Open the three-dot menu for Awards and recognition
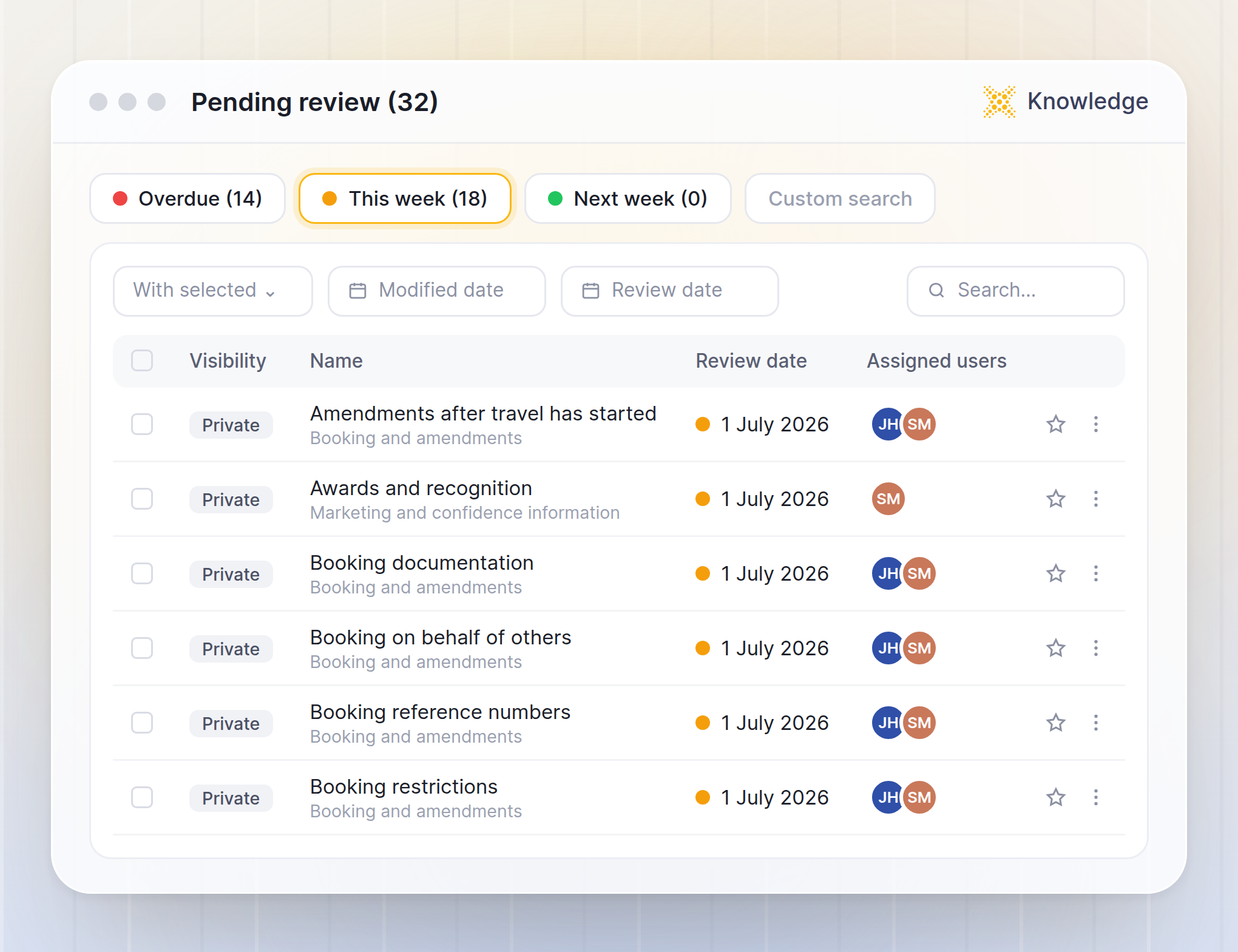 [1096, 499]
